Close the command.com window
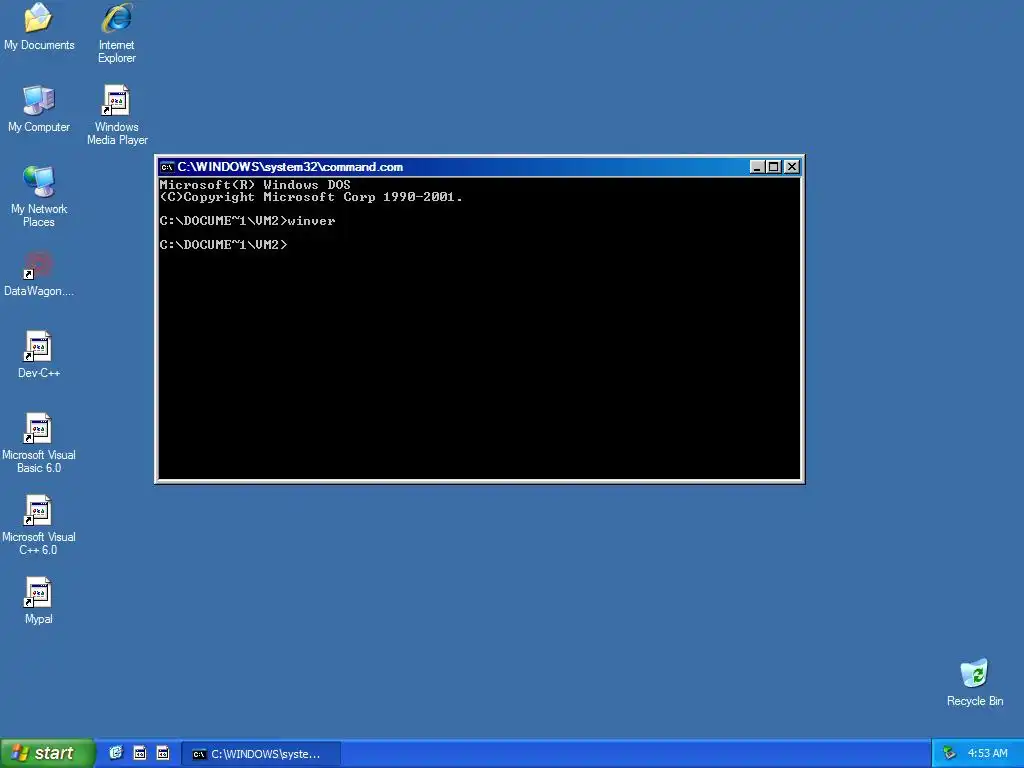This screenshot has height=768, width=1024. 792,167
